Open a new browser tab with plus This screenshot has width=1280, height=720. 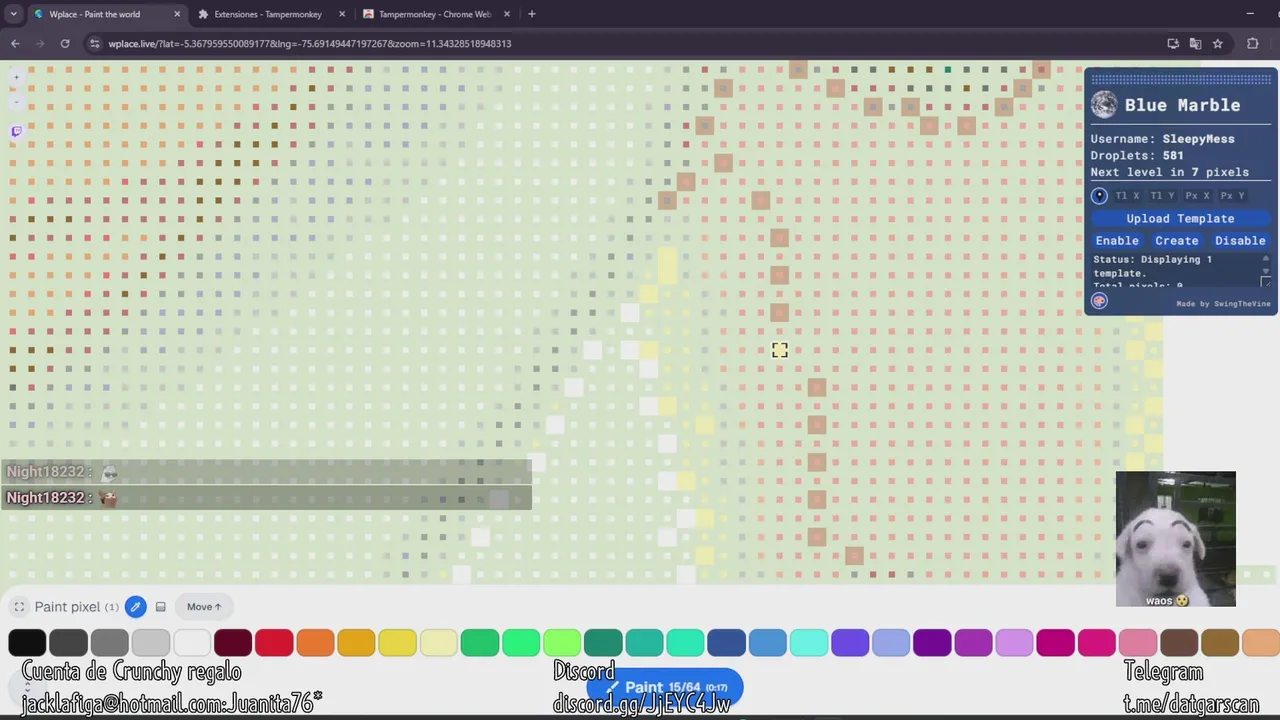click(531, 14)
